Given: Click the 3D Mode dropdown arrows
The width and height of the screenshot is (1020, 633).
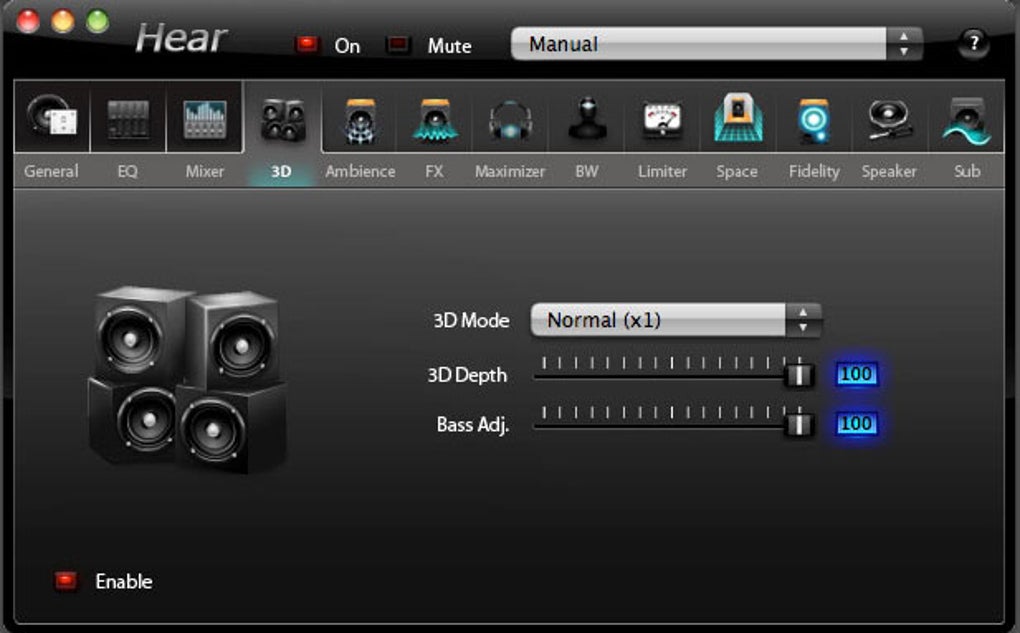Looking at the screenshot, I should 803,319.
